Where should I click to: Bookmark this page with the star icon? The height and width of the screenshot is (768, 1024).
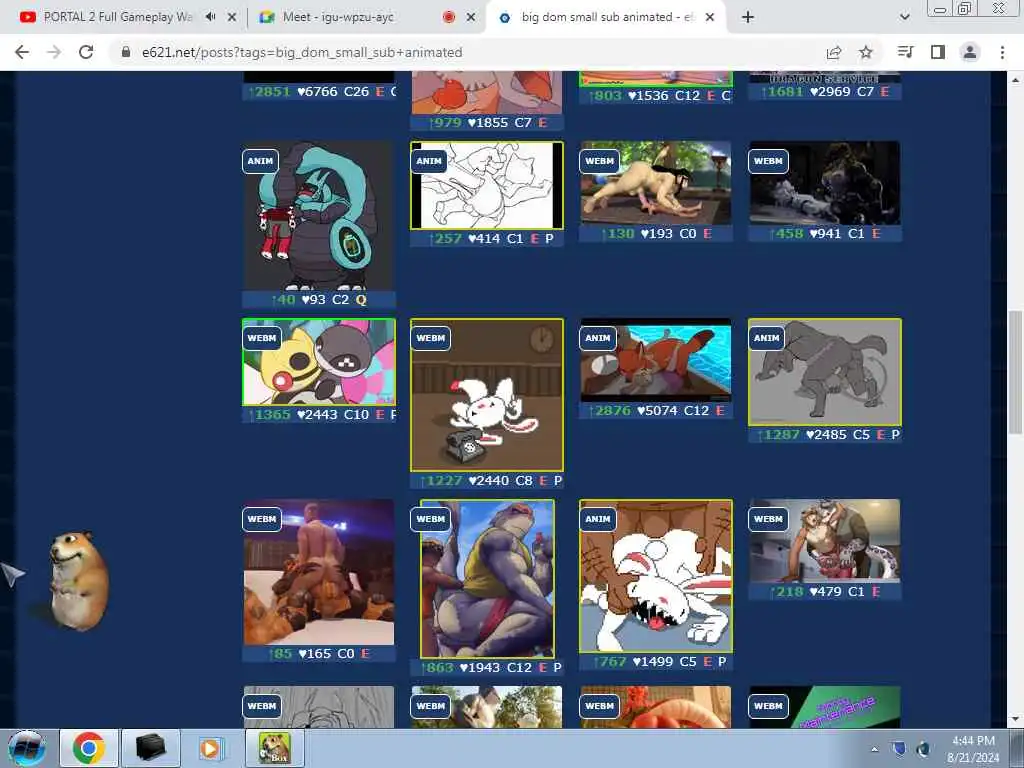click(x=866, y=52)
